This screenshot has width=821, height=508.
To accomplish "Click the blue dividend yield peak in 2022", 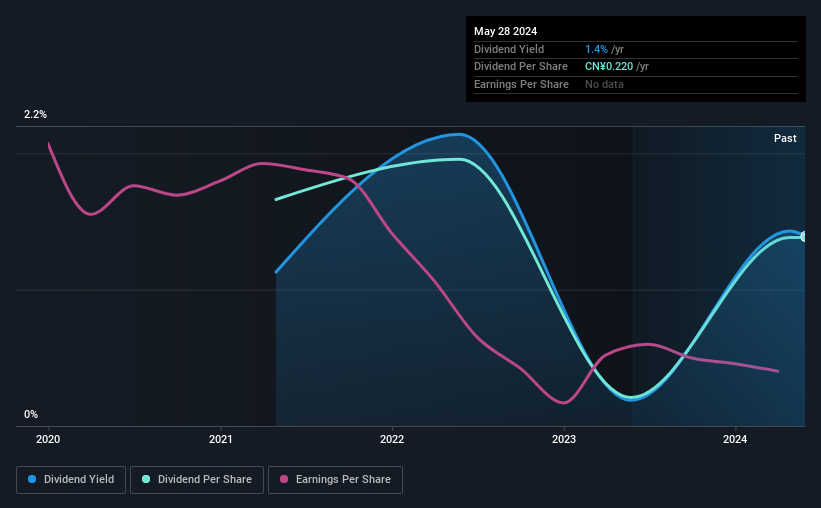I will tap(459, 135).
